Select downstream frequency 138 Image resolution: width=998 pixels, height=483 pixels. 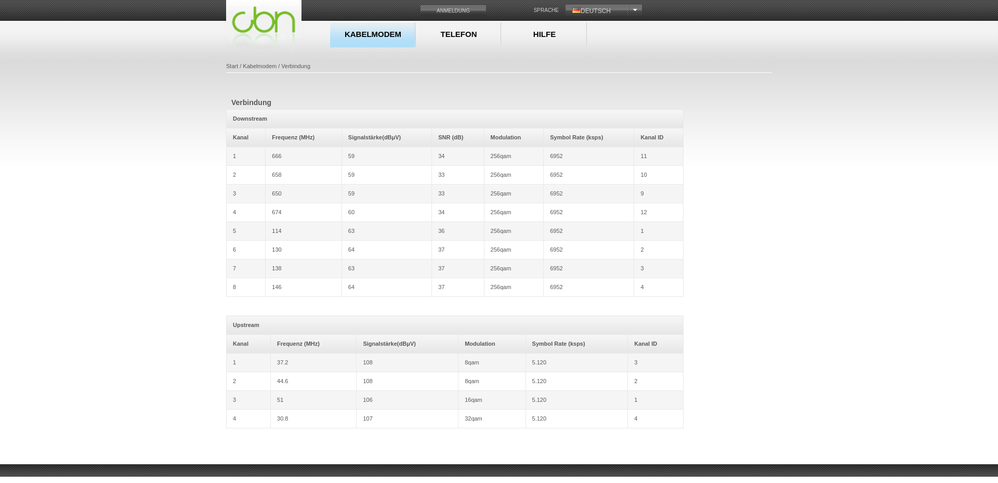pyautogui.click(x=276, y=269)
